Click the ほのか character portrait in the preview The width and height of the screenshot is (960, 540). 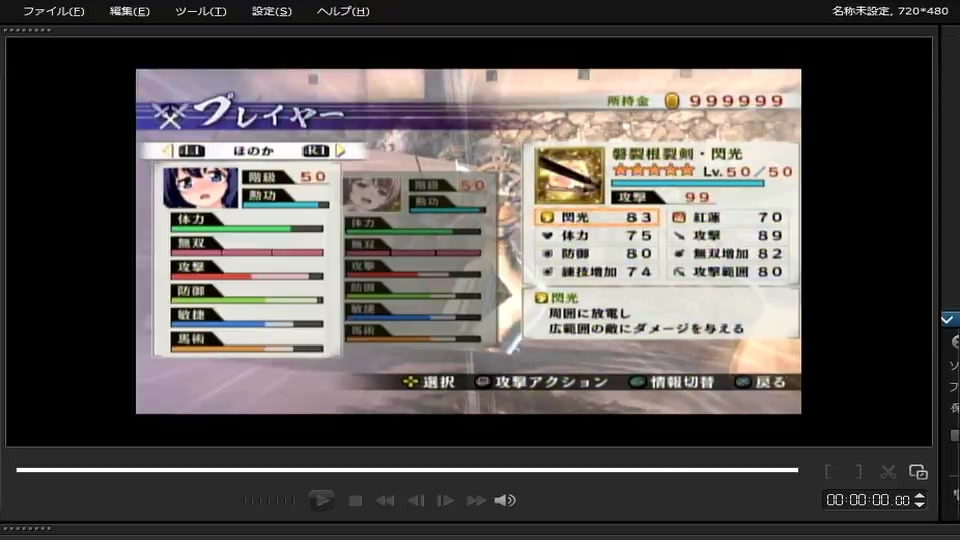200,187
